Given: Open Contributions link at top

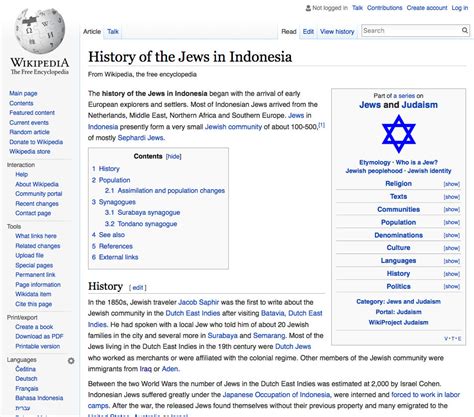Looking at the screenshot, I should pyautogui.click(x=385, y=8).
